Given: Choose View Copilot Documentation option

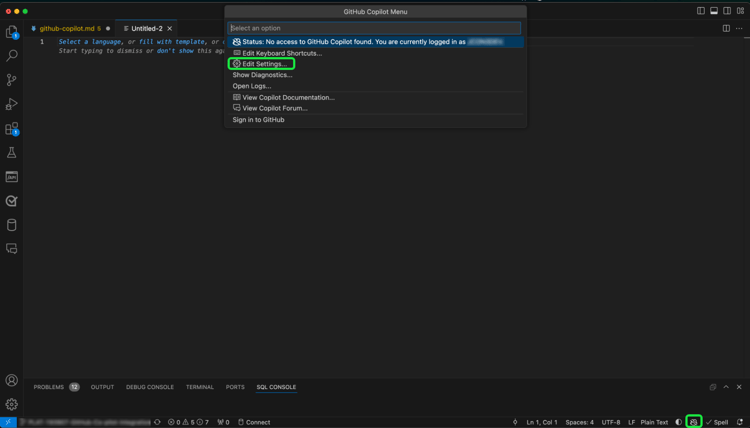Looking at the screenshot, I should tap(375, 98).
